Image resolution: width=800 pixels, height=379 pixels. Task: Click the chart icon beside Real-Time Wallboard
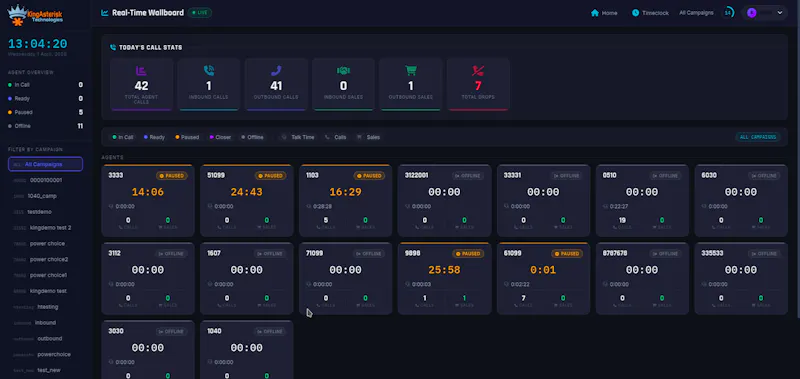coord(105,13)
